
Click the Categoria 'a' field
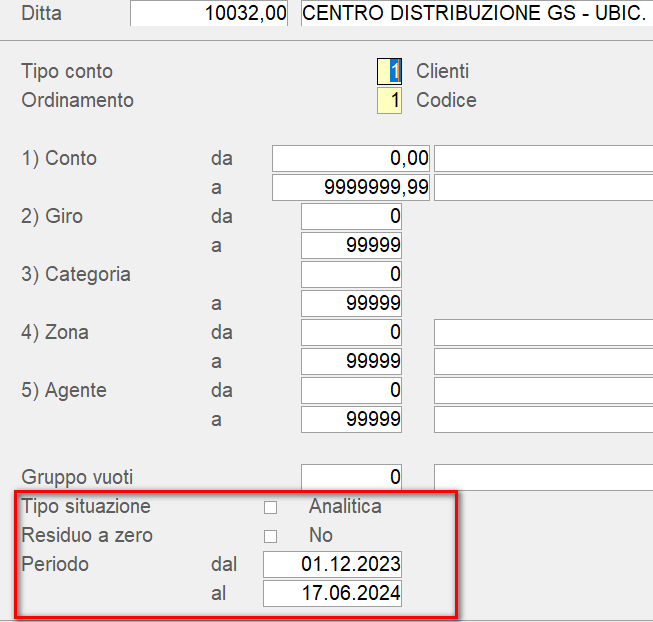click(351, 304)
